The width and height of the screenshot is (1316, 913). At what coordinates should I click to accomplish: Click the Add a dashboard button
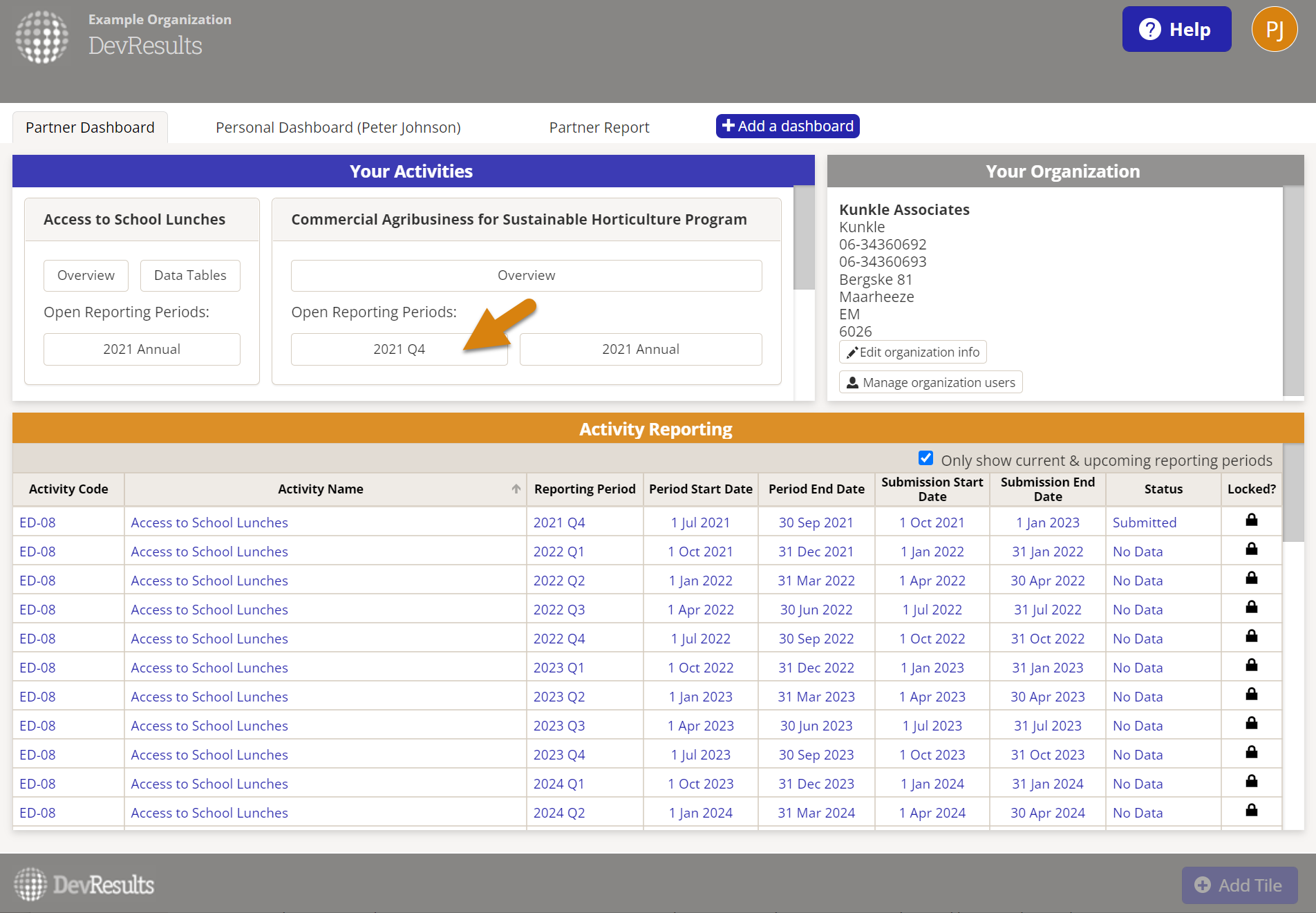pyautogui.click(x=787, y=126)
